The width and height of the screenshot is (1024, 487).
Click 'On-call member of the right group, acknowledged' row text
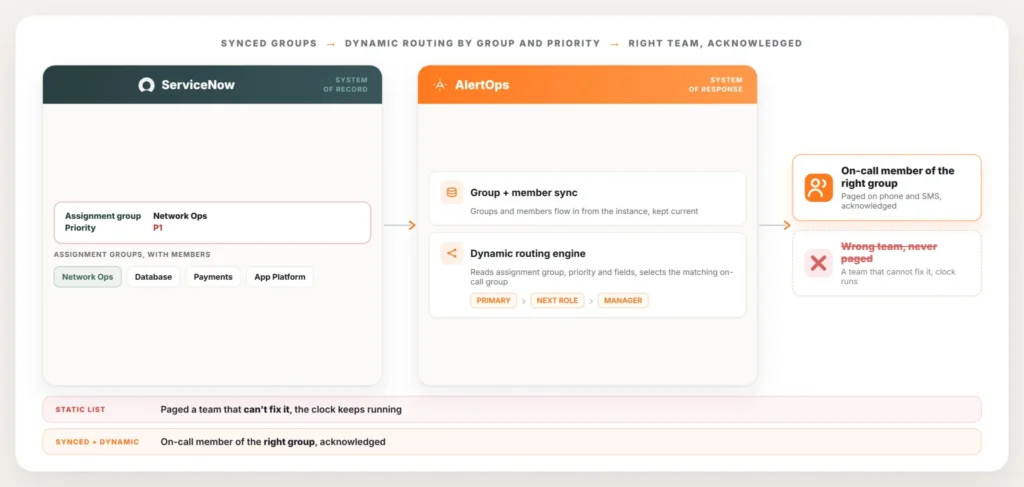[x=273, y=442]
